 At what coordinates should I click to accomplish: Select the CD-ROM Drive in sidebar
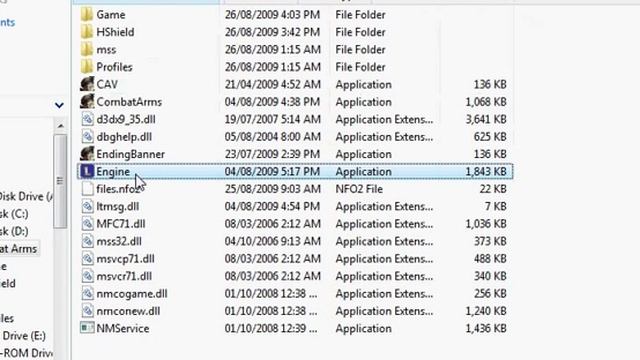point(26,353)
